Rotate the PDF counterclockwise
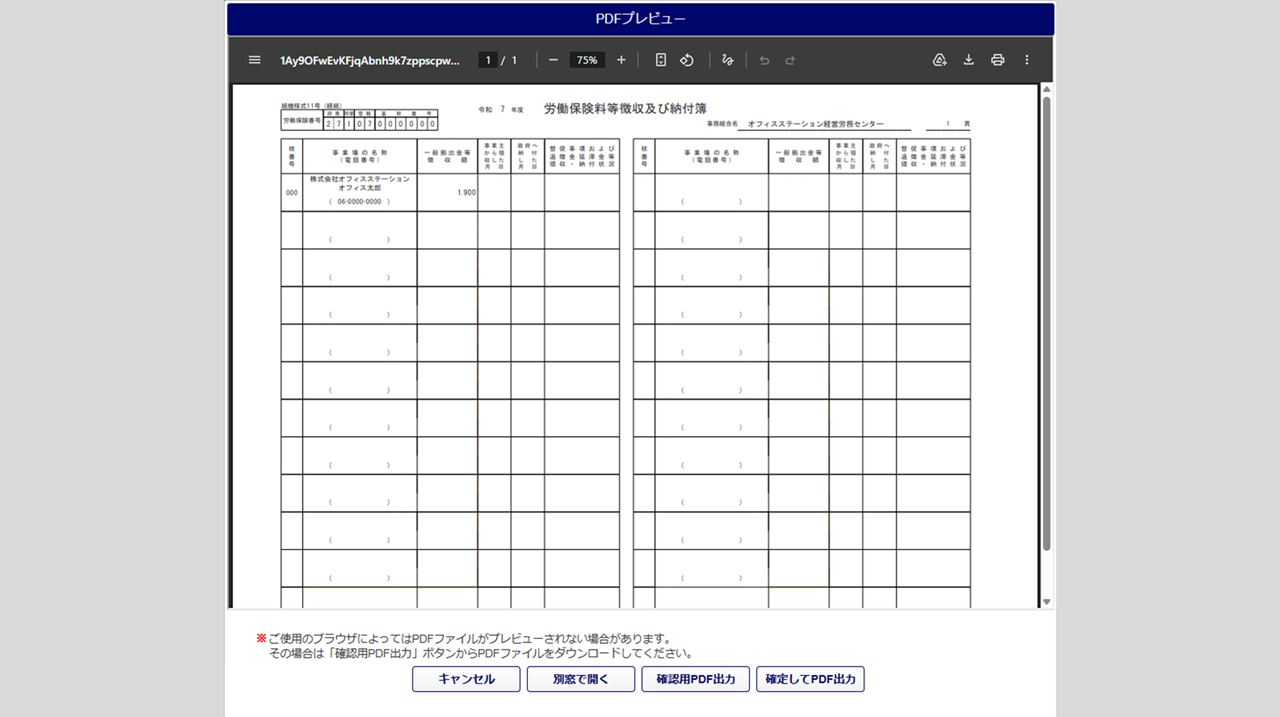This screenshot has width=1280, height=717. (x=687, y=60)
